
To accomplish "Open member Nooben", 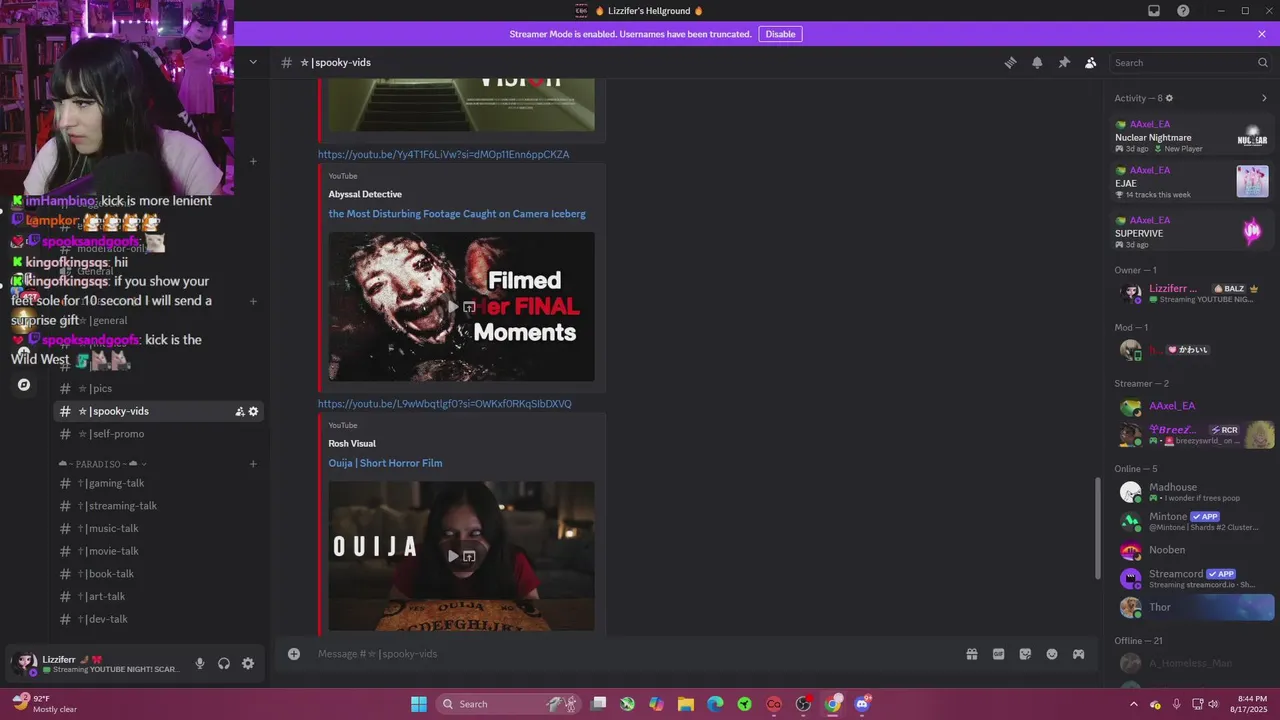I will tap(1194, 550).
